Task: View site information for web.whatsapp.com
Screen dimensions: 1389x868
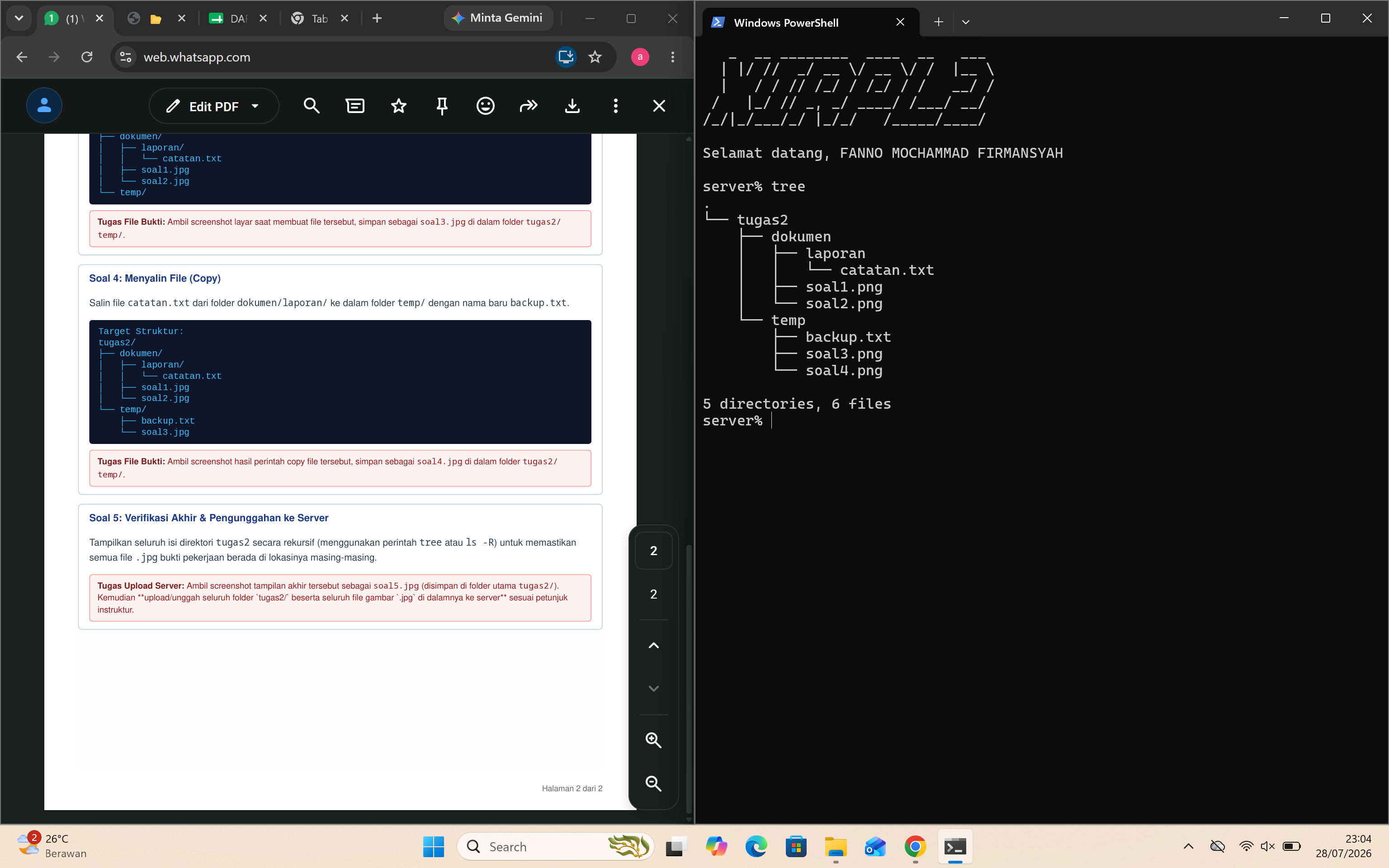Action: [126, 57]
